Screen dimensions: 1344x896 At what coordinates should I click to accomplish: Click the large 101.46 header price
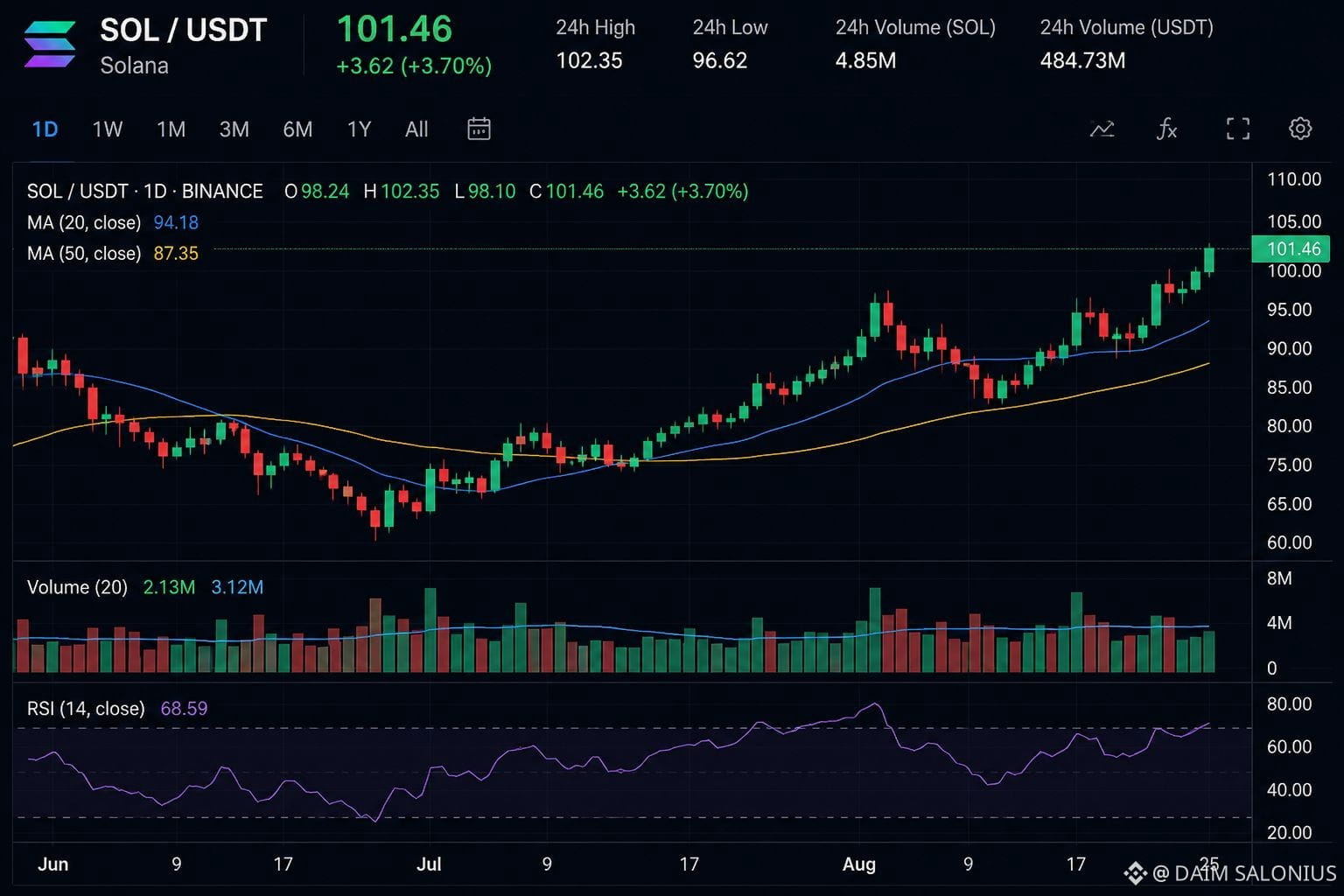coord(395,29)
